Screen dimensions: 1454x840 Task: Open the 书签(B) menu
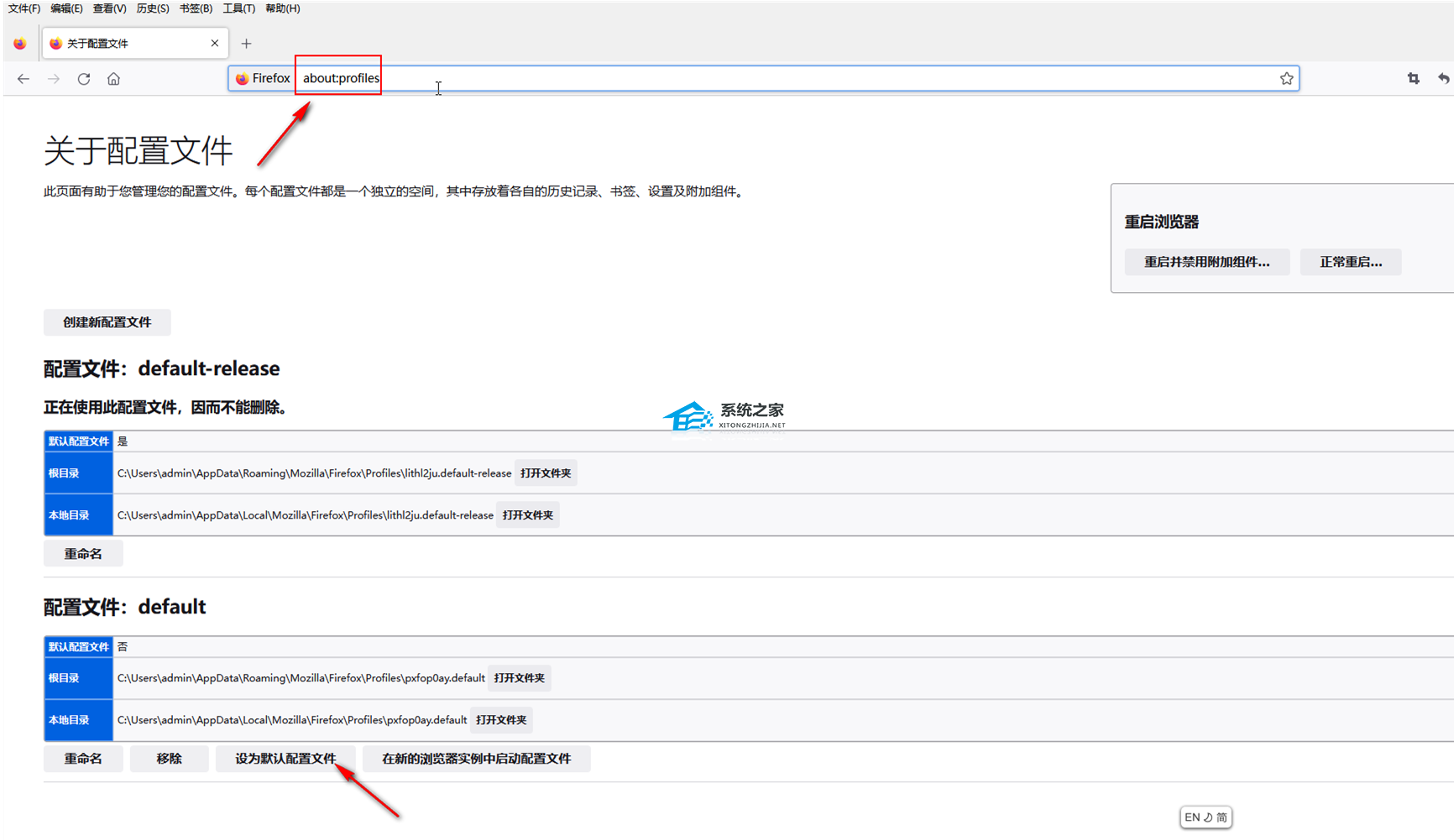click(x=196, y=8)
